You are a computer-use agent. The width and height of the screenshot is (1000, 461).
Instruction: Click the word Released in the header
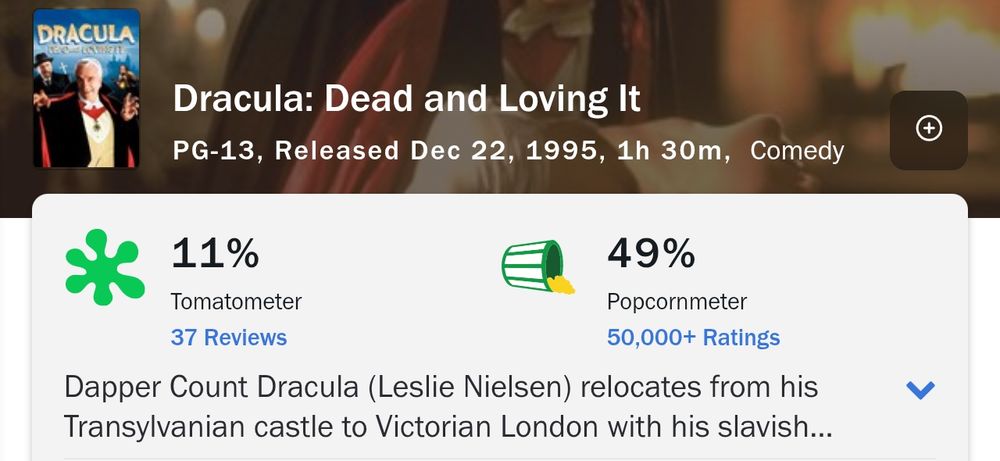[336, 151]
